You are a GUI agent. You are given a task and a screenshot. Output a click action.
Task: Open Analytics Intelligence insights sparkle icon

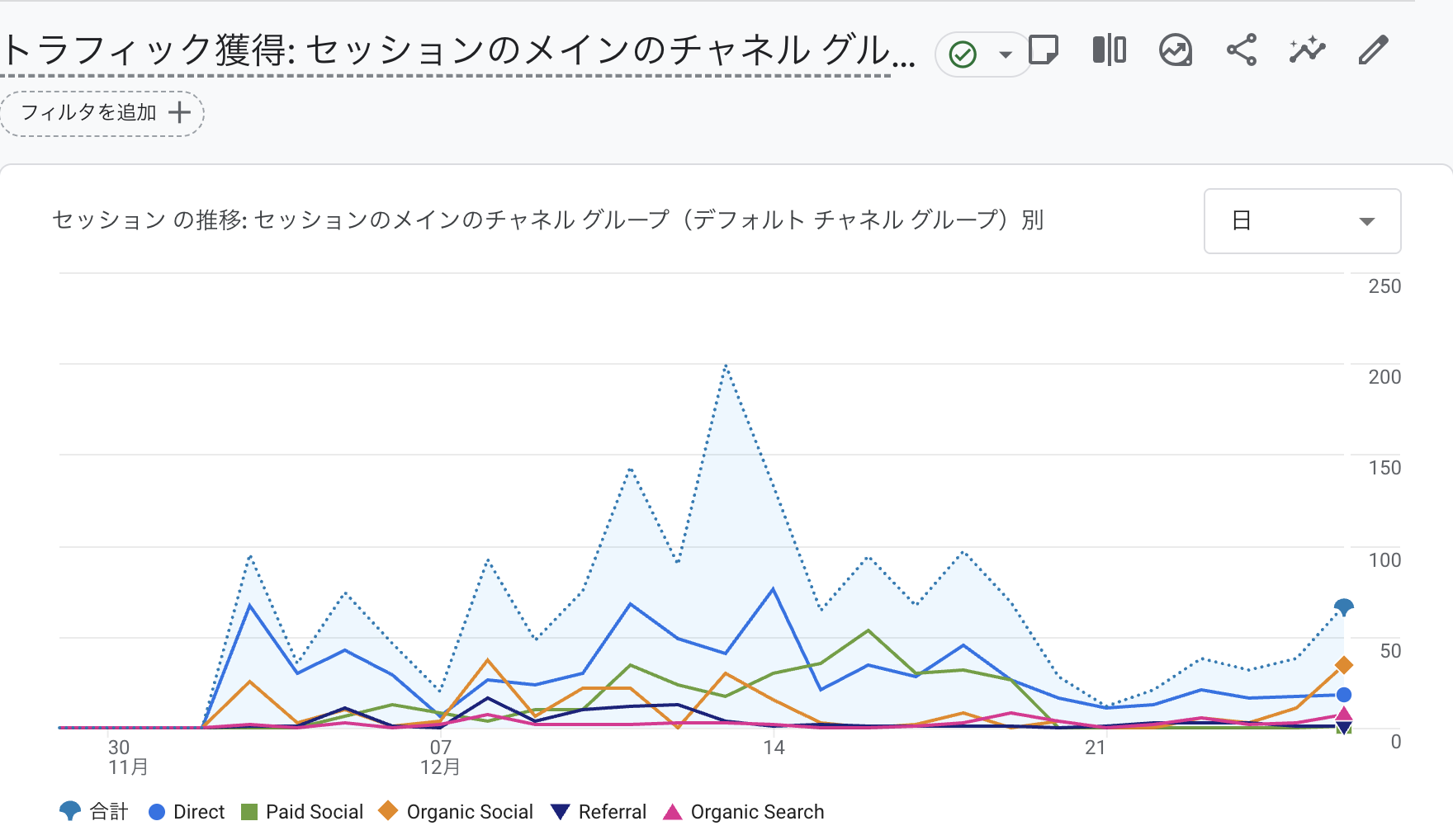pyautogui.click(x=1306, y=50)
